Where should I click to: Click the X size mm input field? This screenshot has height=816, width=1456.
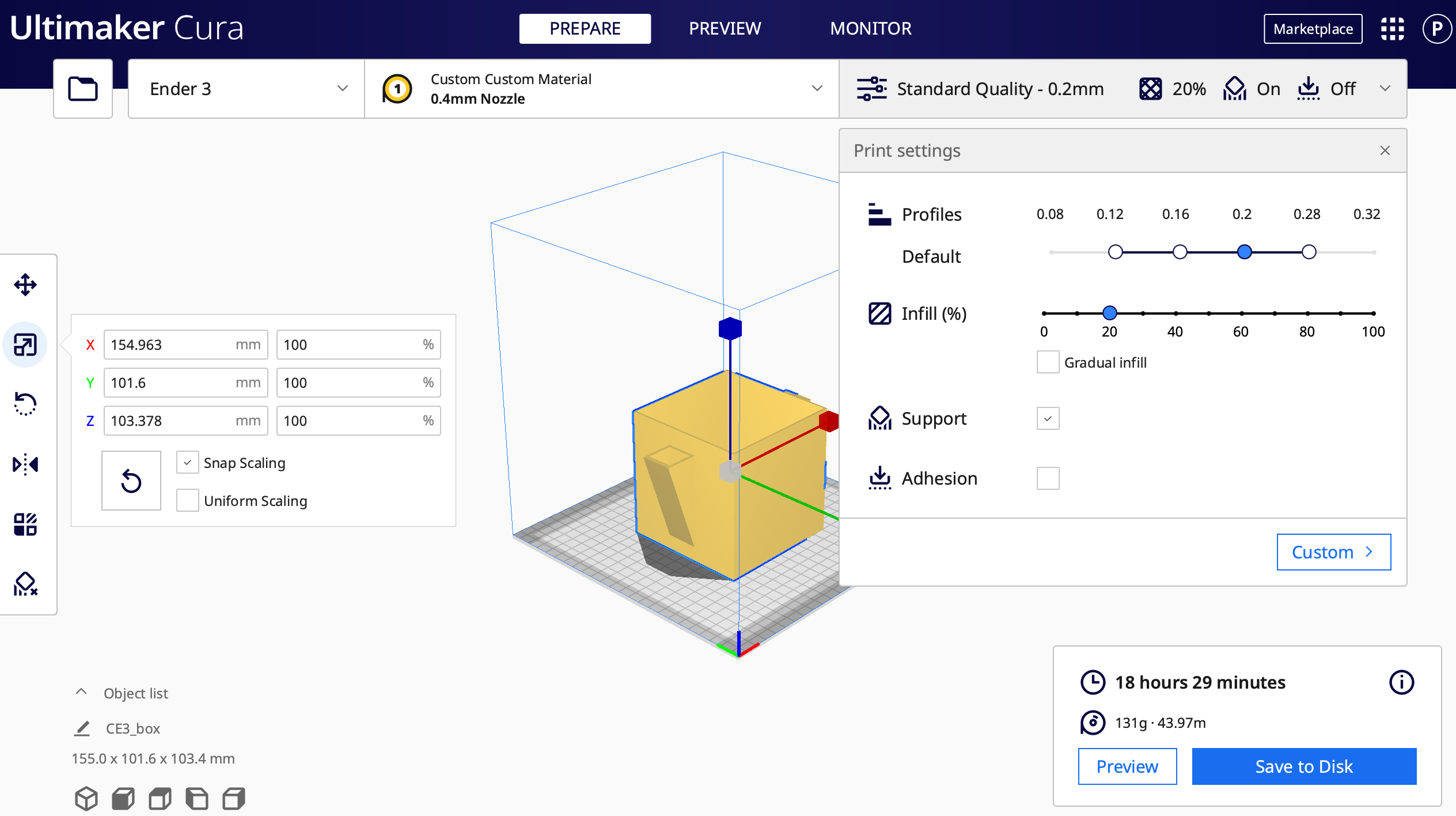[x=186, y=345]
